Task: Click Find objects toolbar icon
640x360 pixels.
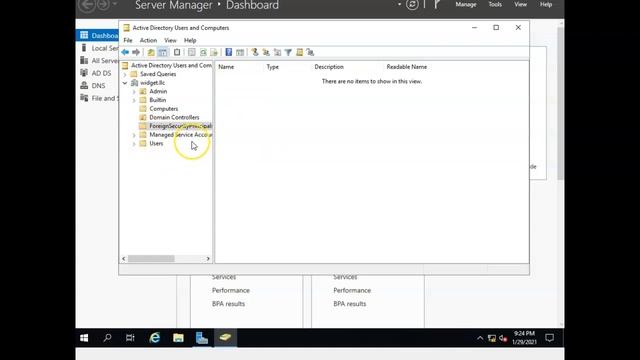Action: tap(300, 52)
